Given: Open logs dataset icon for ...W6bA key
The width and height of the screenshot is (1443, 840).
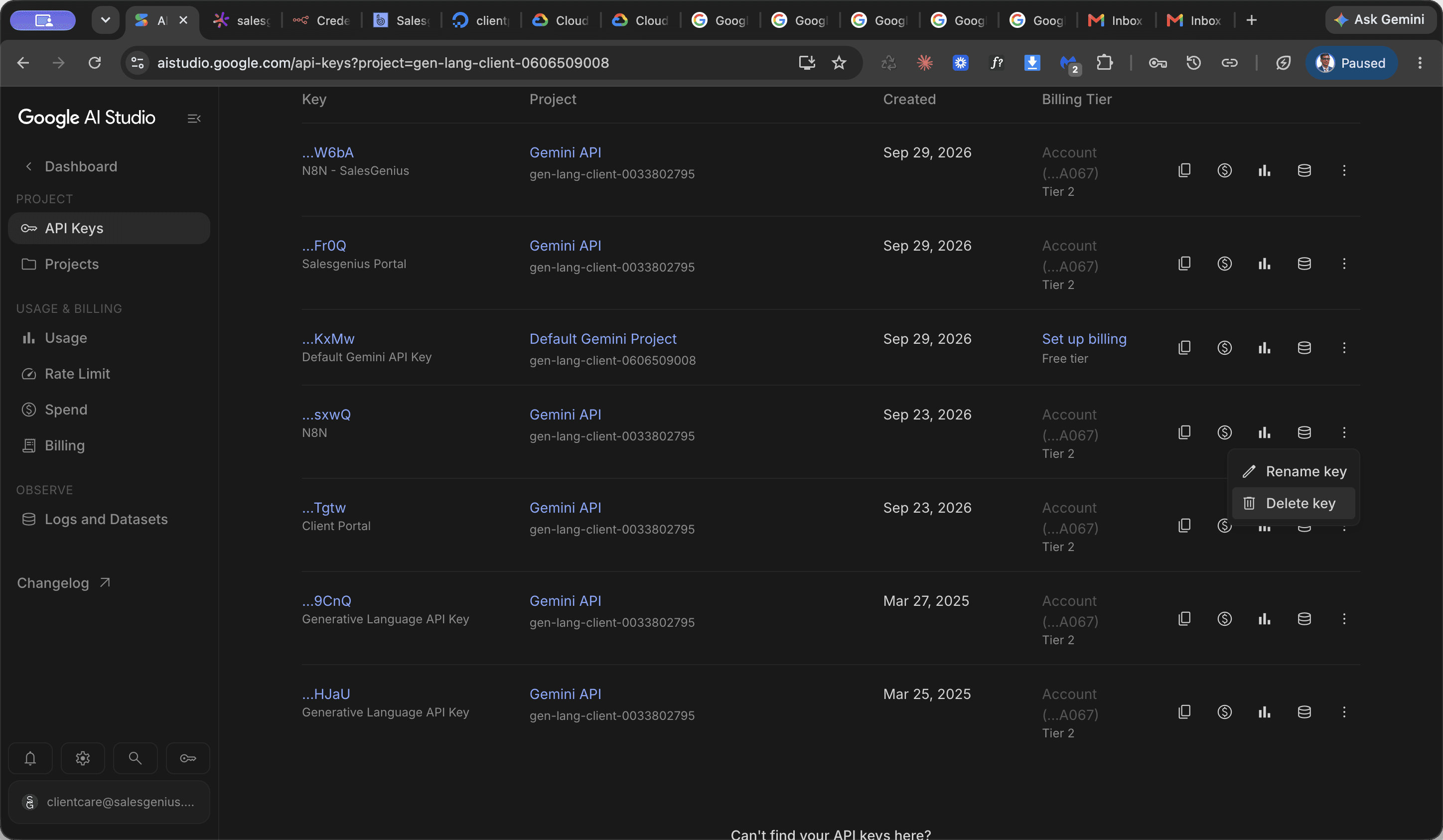Looking at the screenshot, I should click(x=1304, y=170).
